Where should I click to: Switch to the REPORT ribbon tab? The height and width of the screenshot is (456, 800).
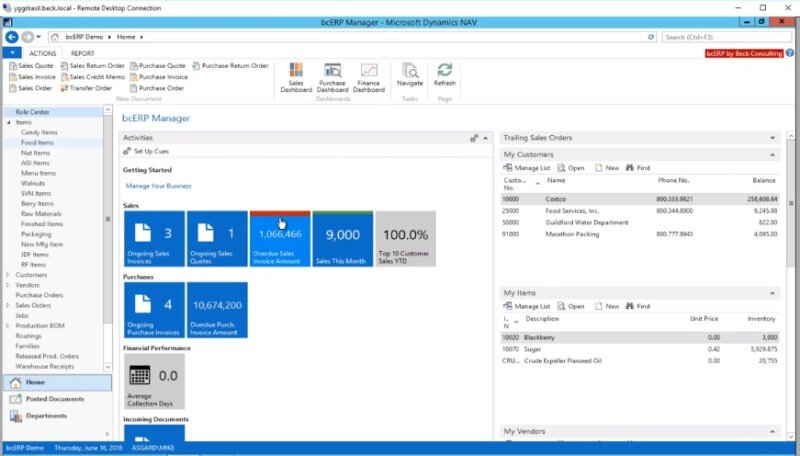83,53
